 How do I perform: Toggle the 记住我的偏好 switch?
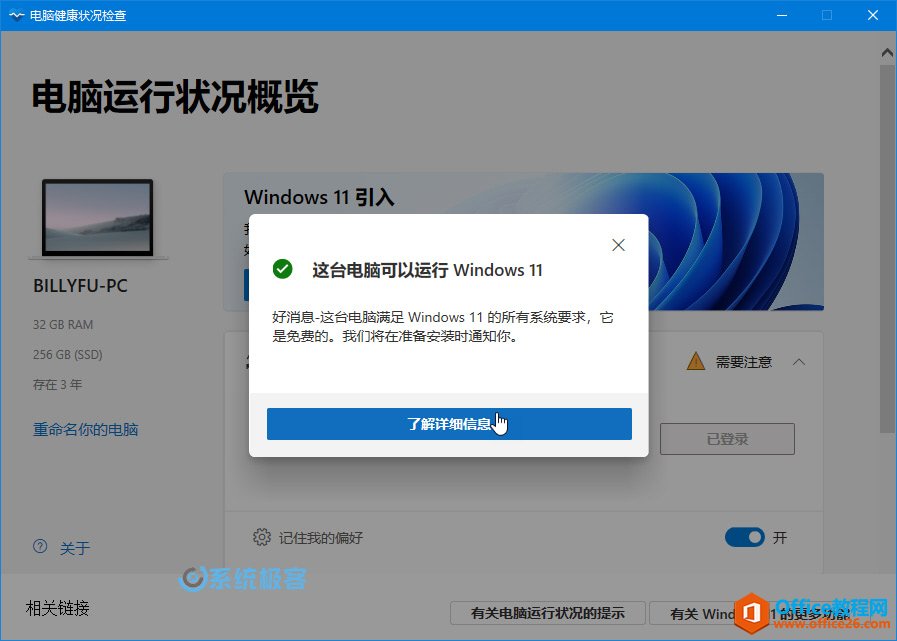tap(744, 537)
